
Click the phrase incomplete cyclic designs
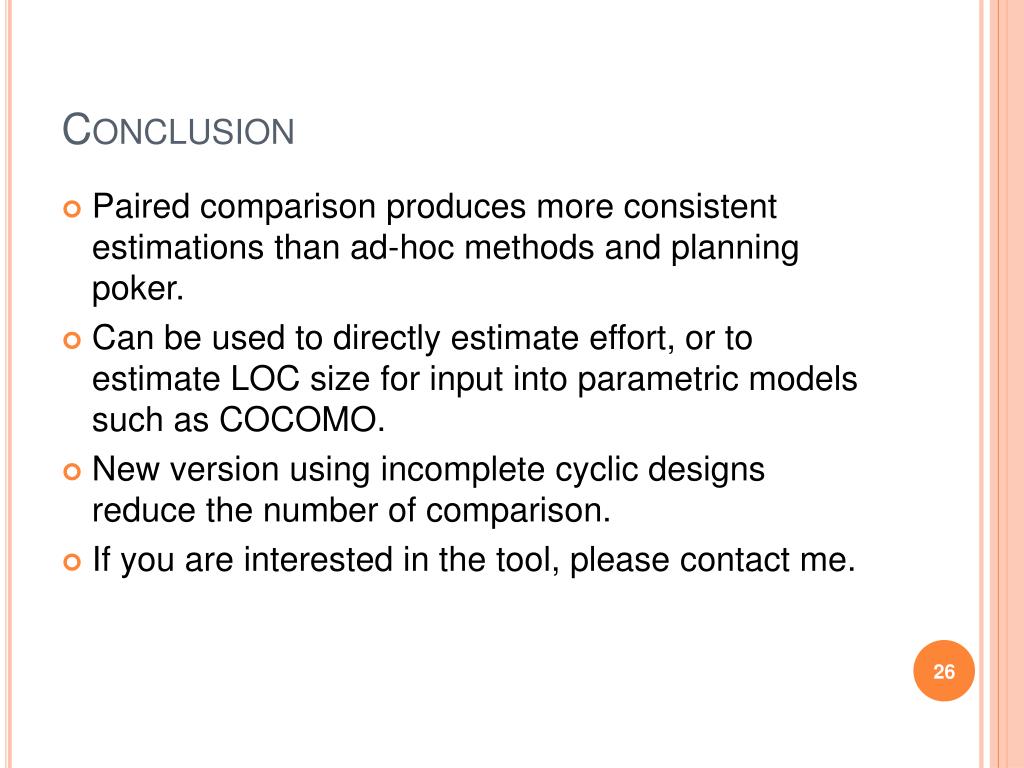(572, 470)
